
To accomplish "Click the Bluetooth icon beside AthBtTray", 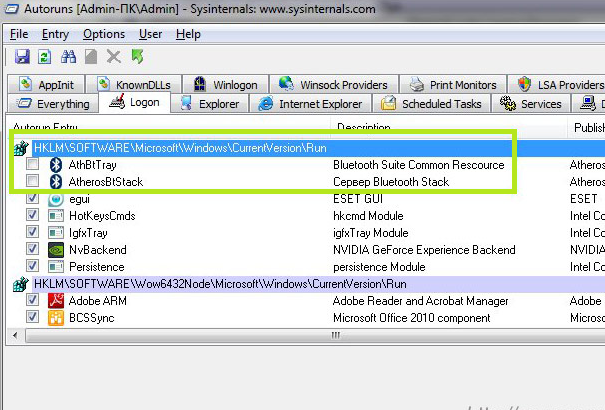I will [x=56, y=165].
